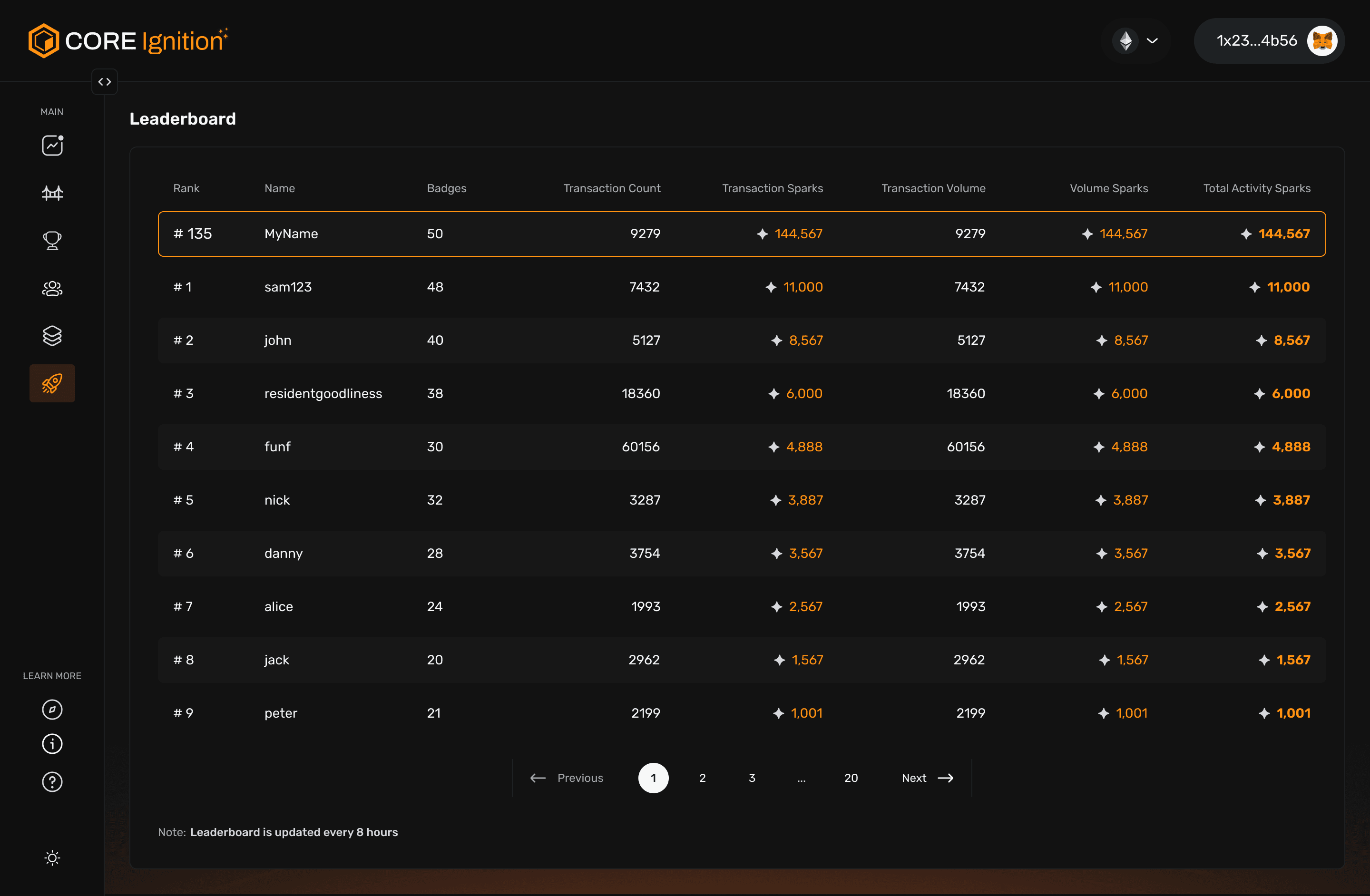Click the Transaction Count column header
This screenshot has width=1370, height=896.
[612, 188]
